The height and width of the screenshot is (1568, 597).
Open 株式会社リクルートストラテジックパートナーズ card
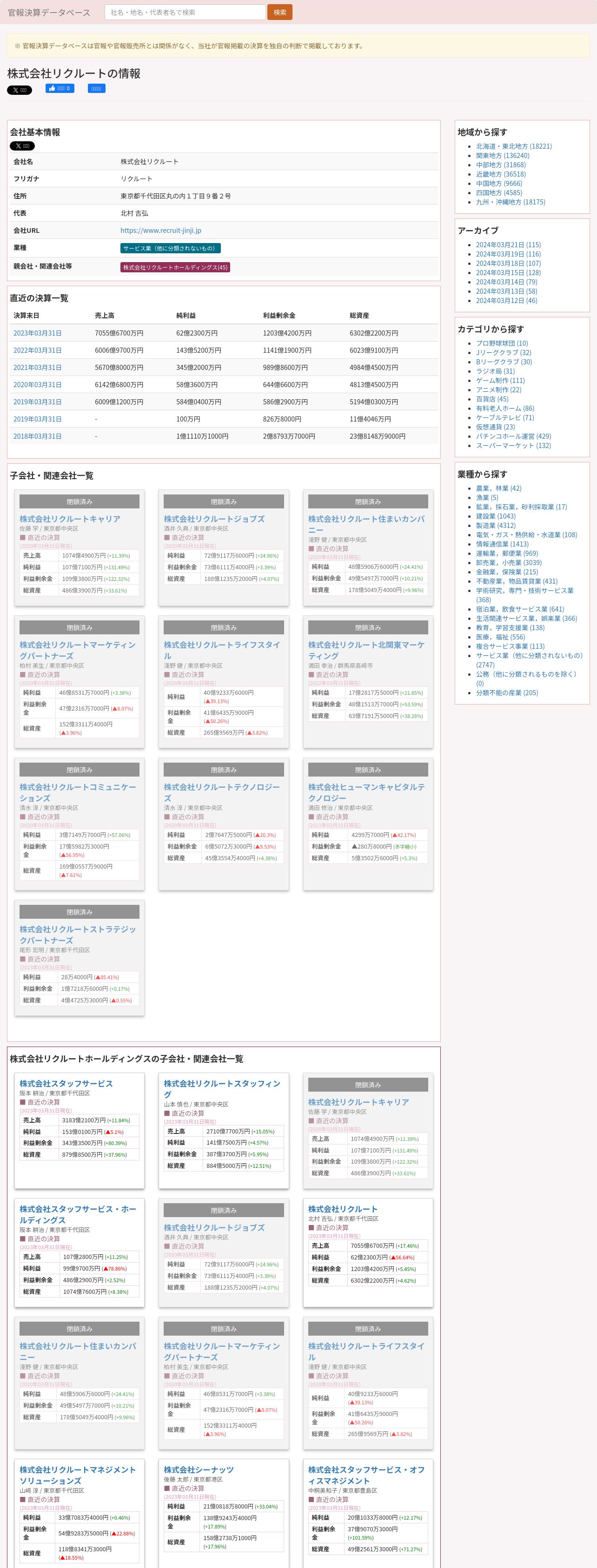click(77, 935)
